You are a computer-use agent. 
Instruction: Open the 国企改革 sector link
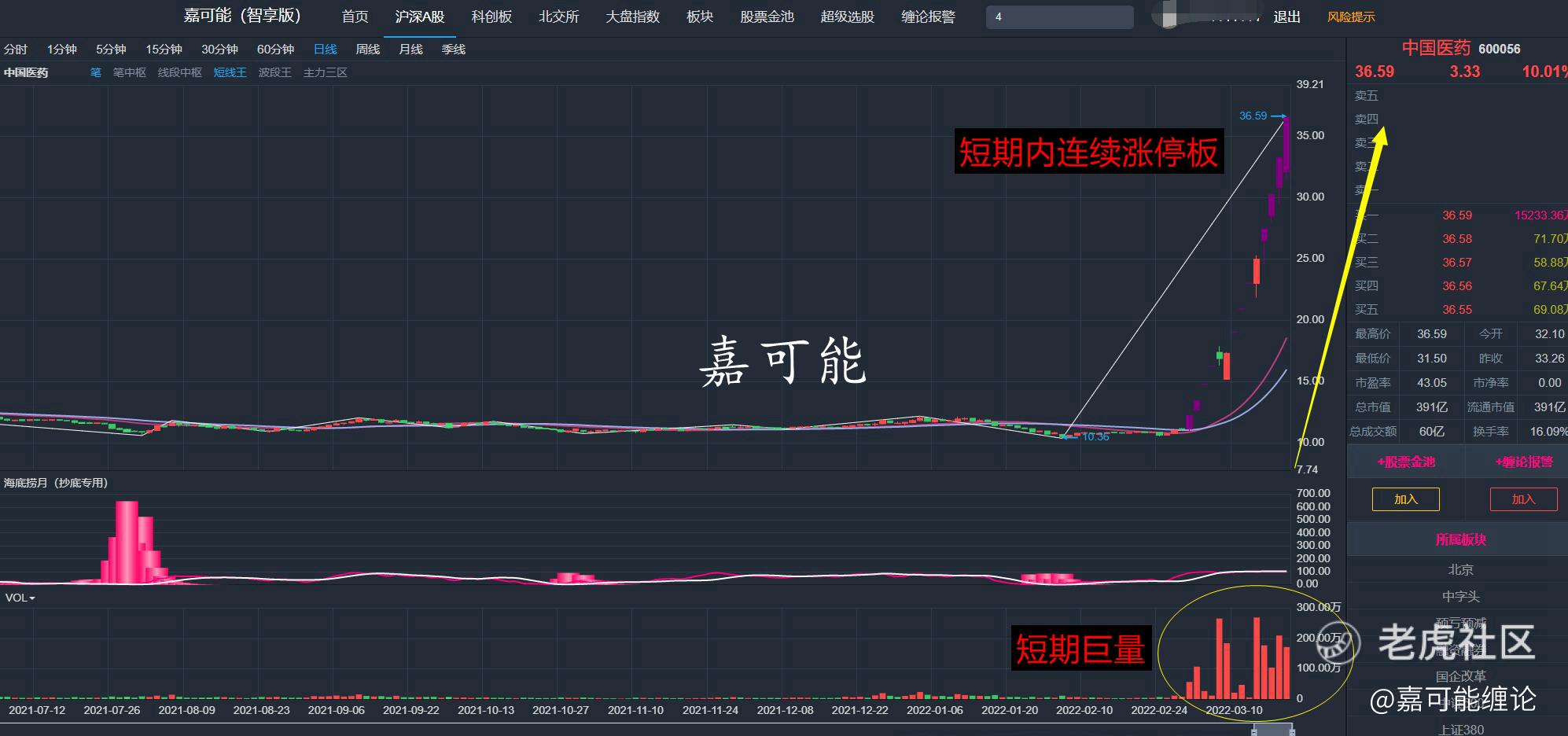pos(1460,676)
